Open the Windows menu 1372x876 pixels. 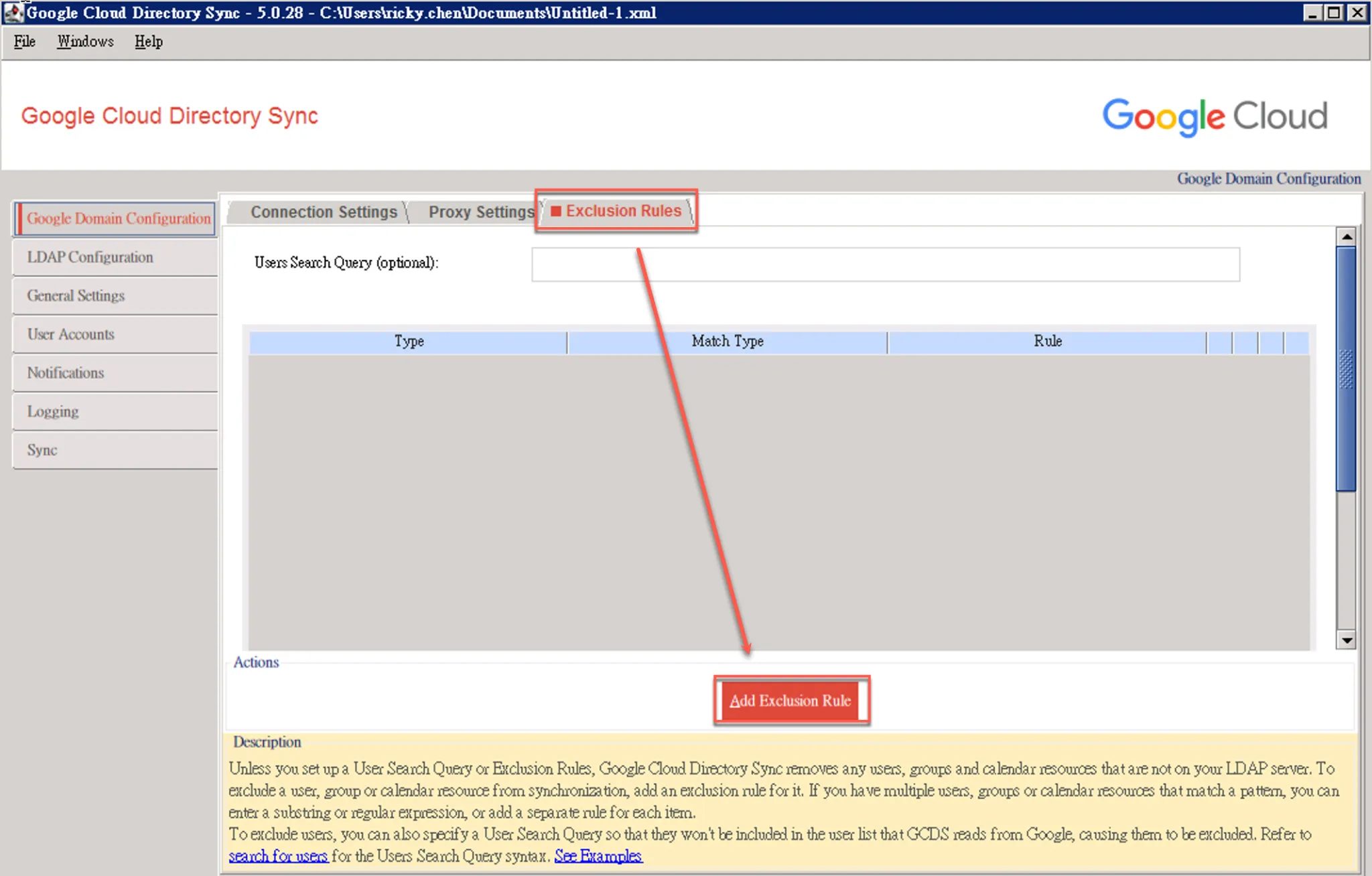85,42
